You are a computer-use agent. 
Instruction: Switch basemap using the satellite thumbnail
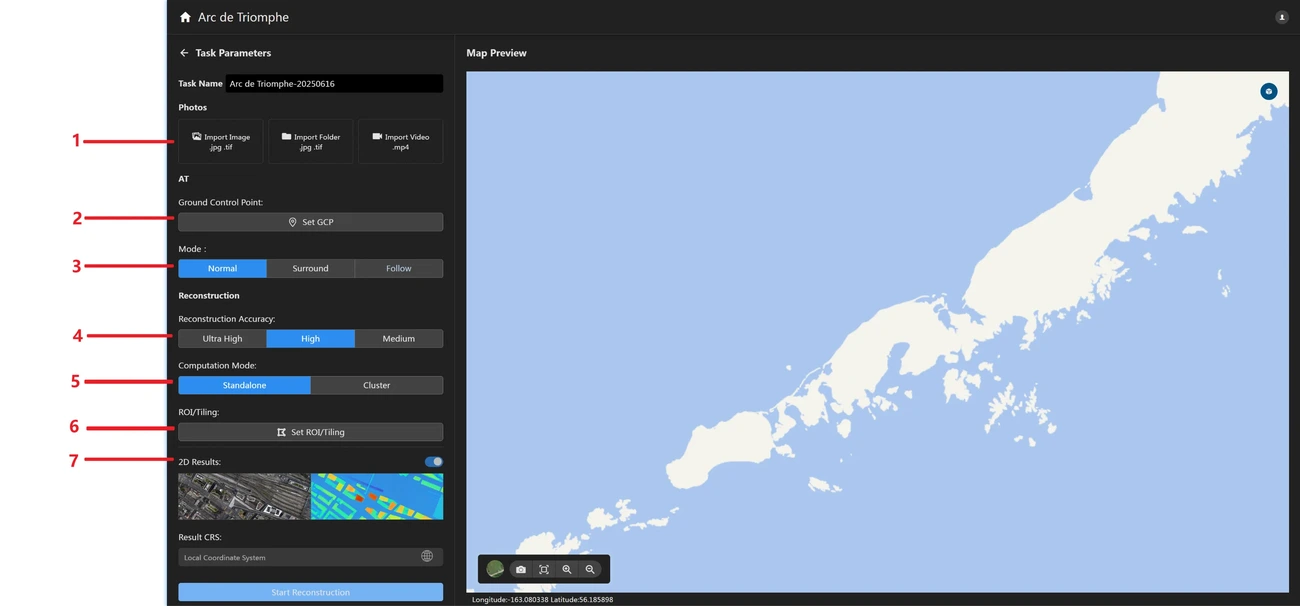click(x=495, y=569)
